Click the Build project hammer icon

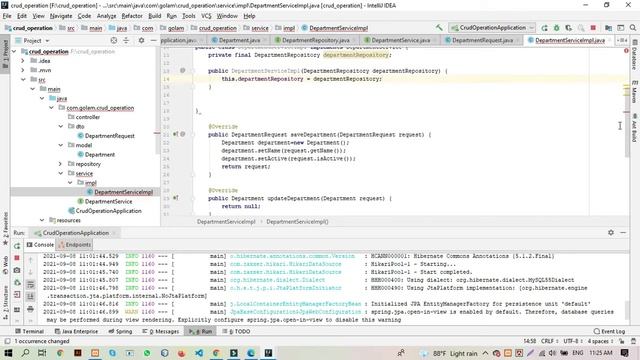(x=439, y=28)
